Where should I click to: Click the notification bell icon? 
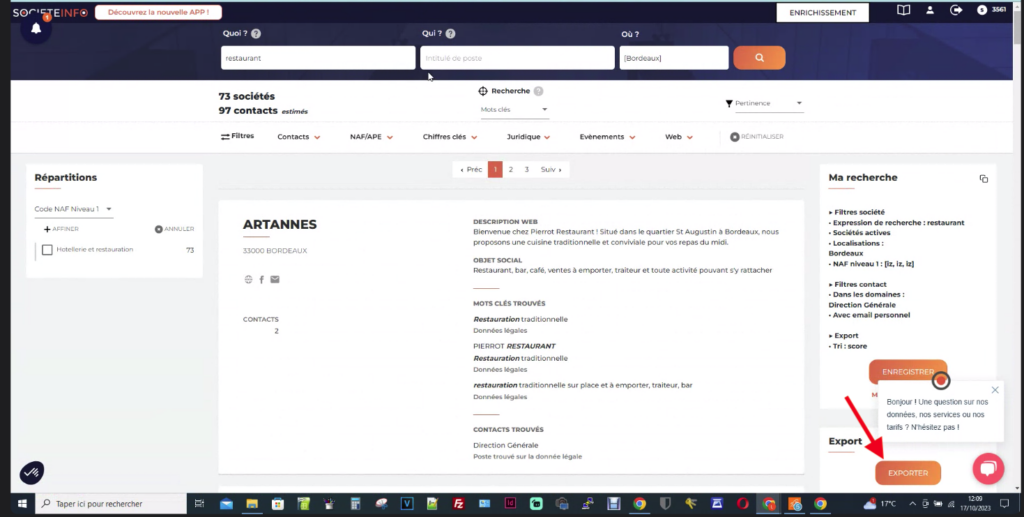36,28
